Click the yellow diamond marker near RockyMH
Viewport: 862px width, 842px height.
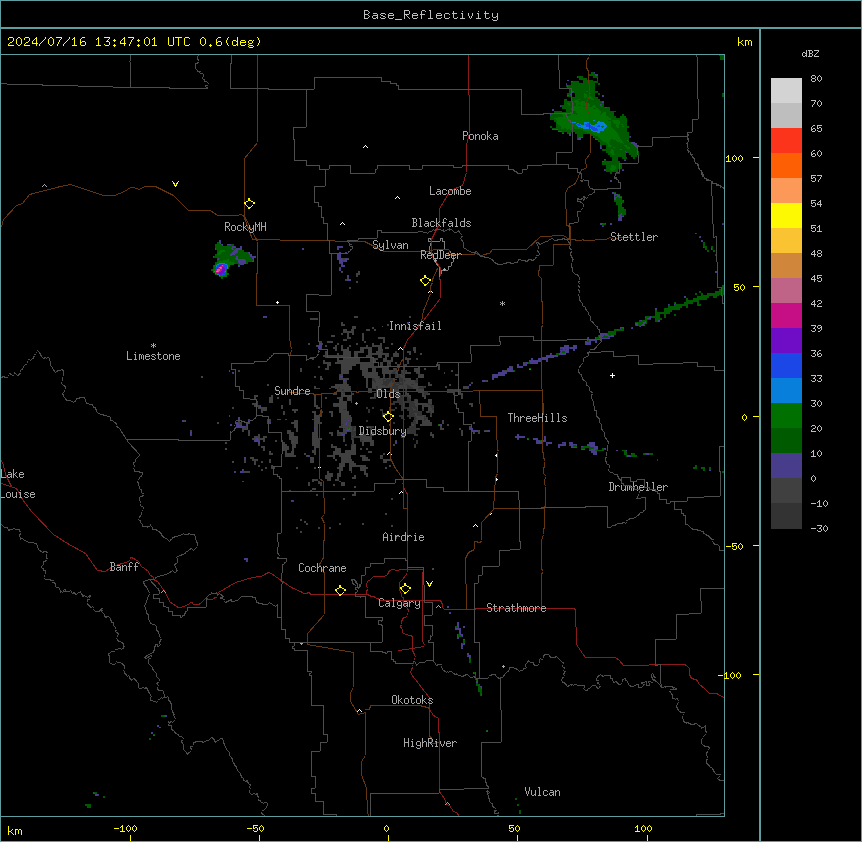249,204
